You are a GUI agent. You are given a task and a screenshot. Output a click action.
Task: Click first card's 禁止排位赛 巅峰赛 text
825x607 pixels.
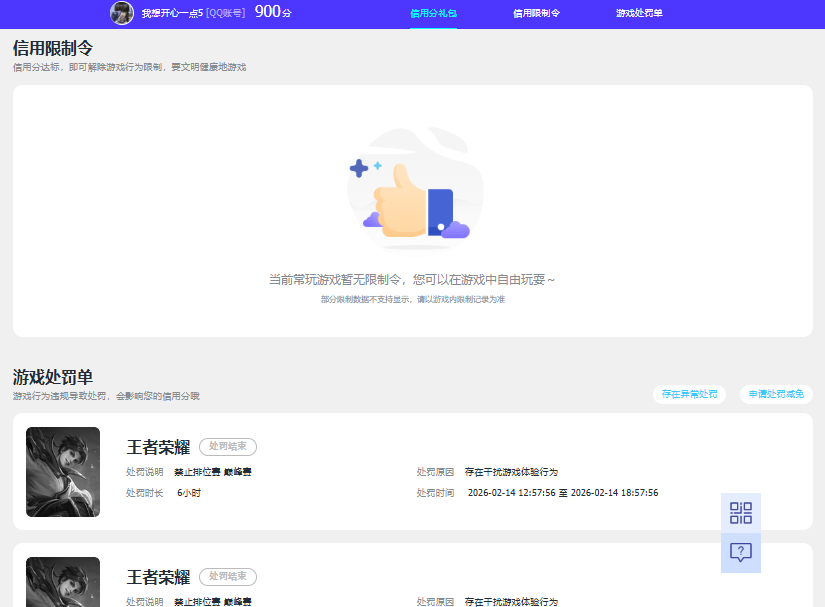click(213, 472)
